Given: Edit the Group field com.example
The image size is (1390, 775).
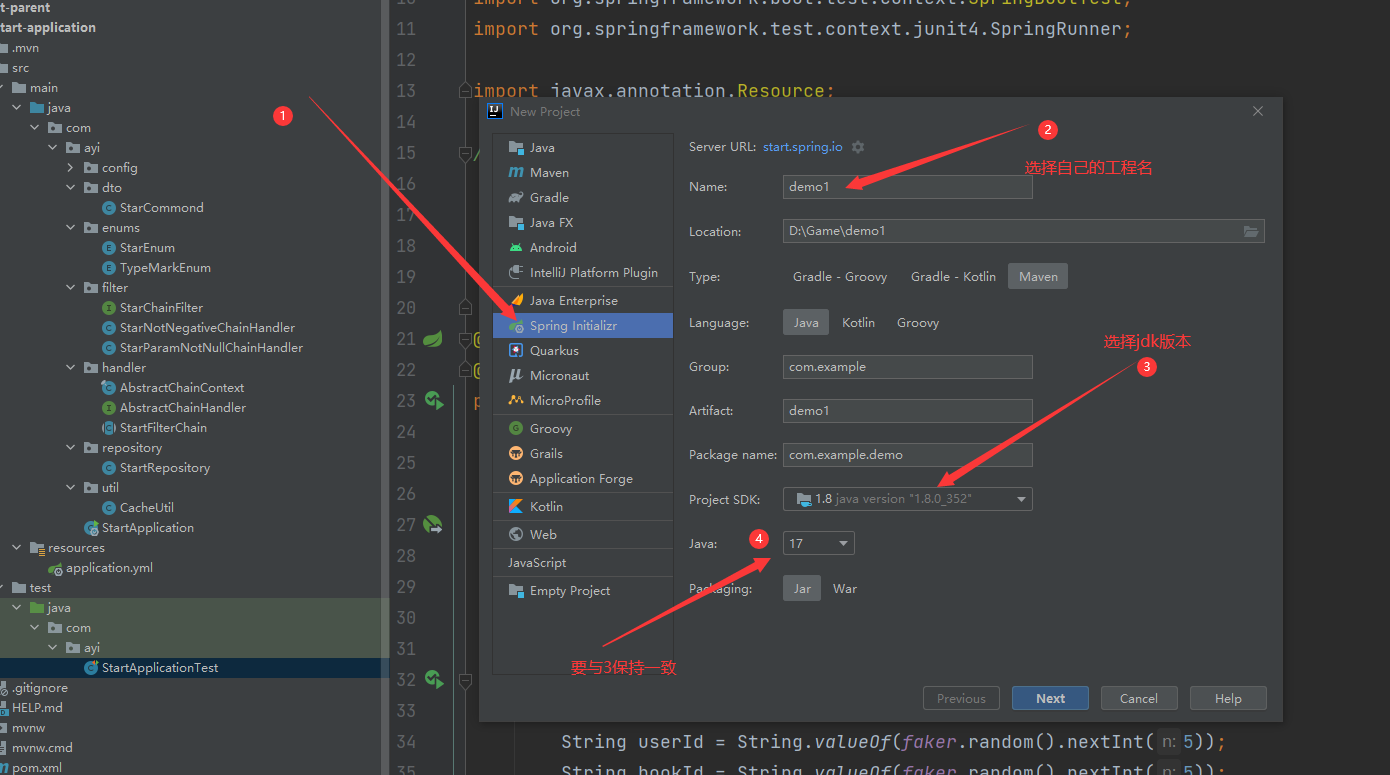Looking at the screenshot, I should (x=908, y=367).
